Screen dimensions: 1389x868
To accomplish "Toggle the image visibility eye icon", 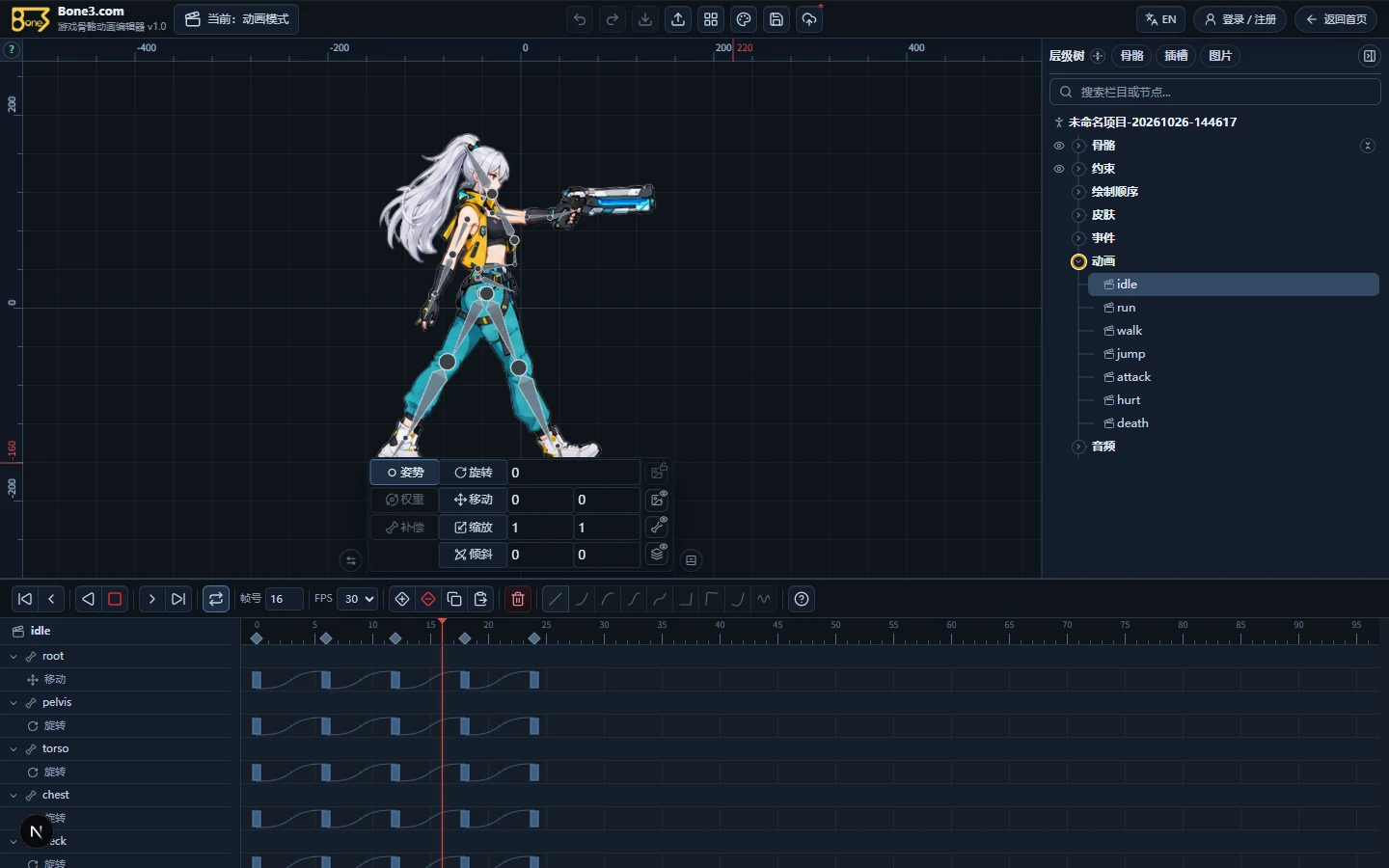I will click(x=658, y=500).
